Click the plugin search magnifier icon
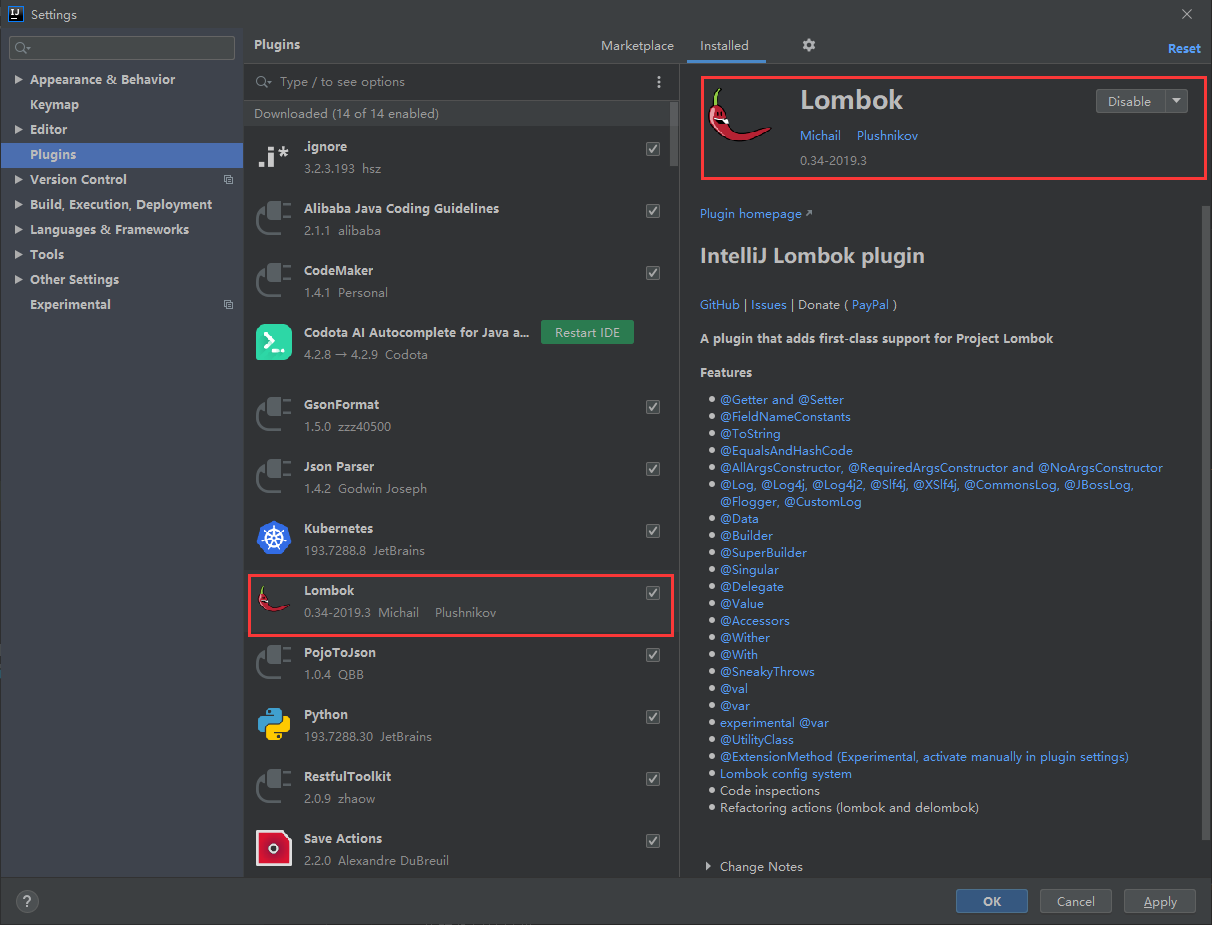Screen dimensions: 1212x925 (264, 82)
